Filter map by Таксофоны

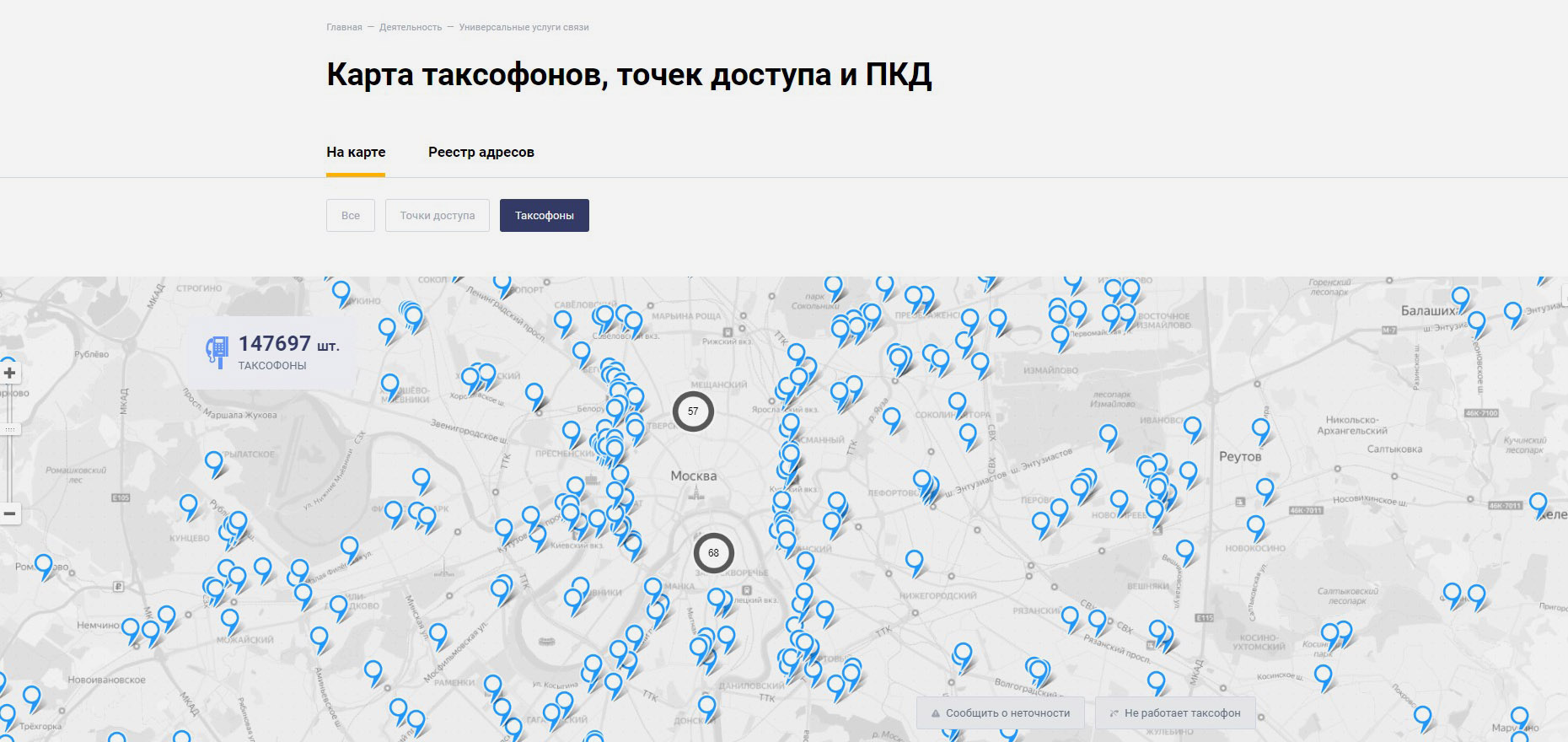coord(545,215)
